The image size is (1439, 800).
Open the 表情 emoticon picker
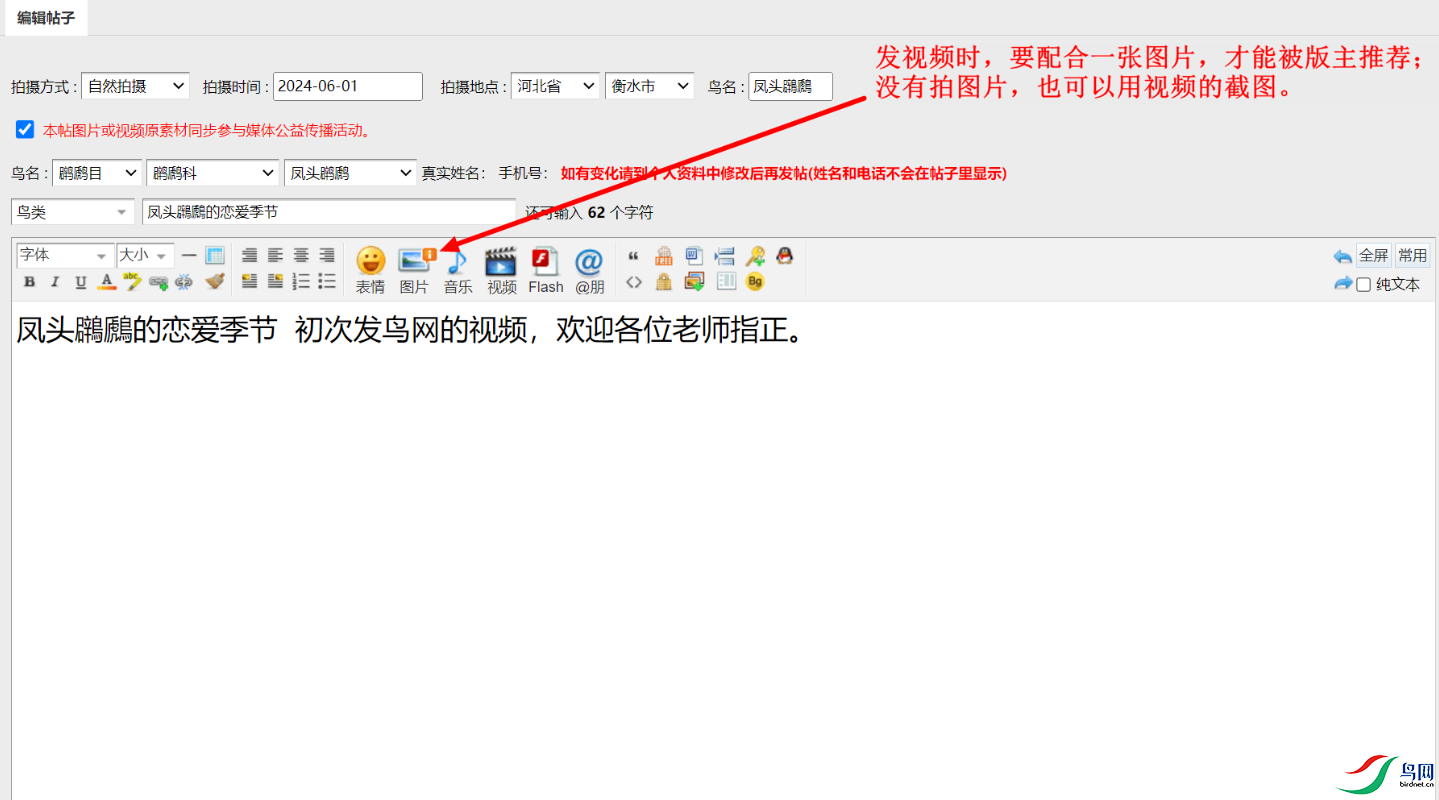click(x=370, y=270)
